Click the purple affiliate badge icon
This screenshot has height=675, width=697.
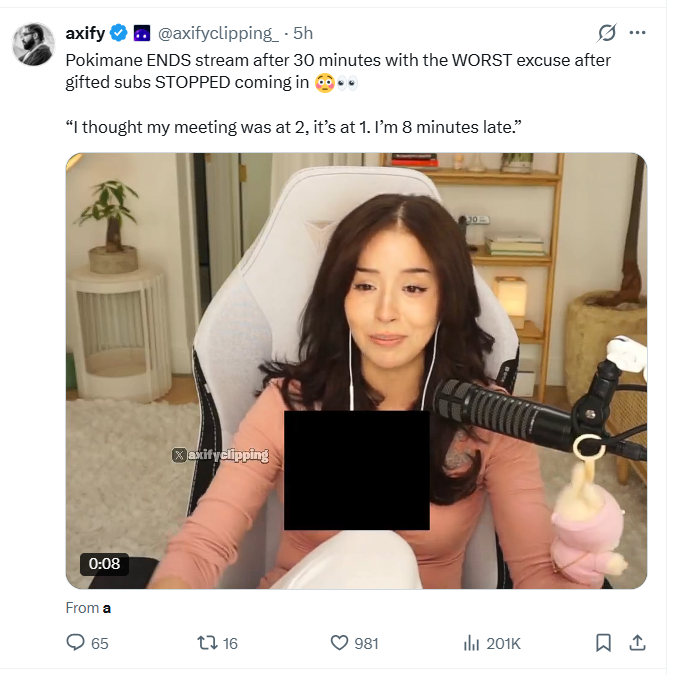[x=142, y=33]
